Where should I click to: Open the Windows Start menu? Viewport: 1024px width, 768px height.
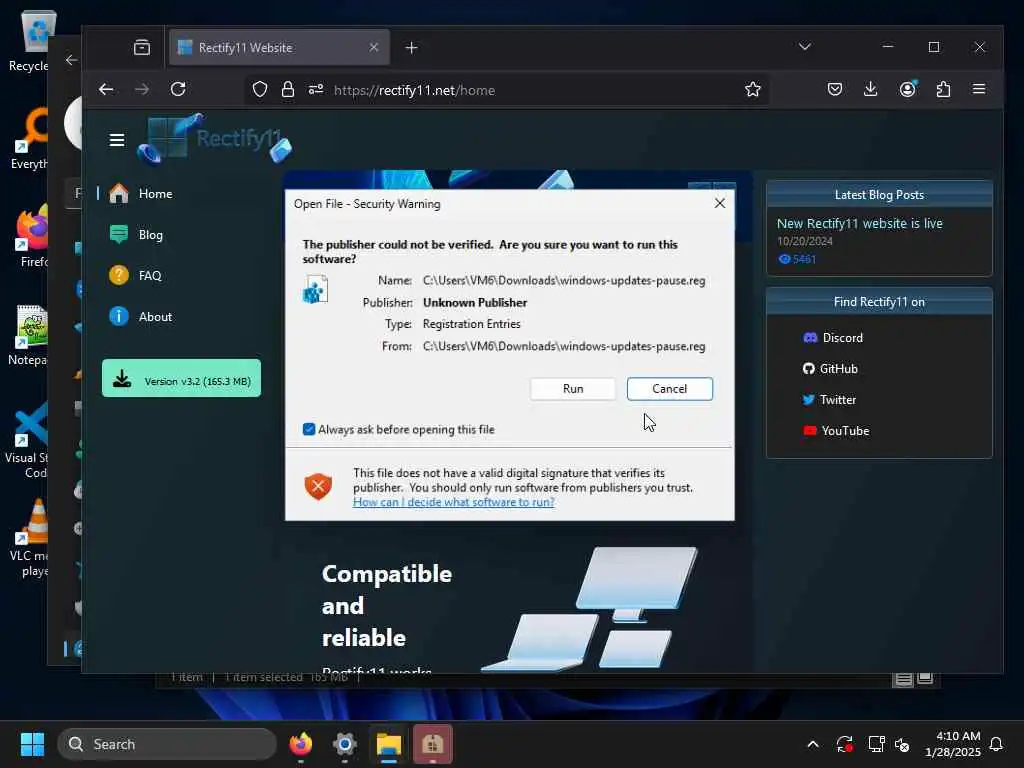coord(32,744)
